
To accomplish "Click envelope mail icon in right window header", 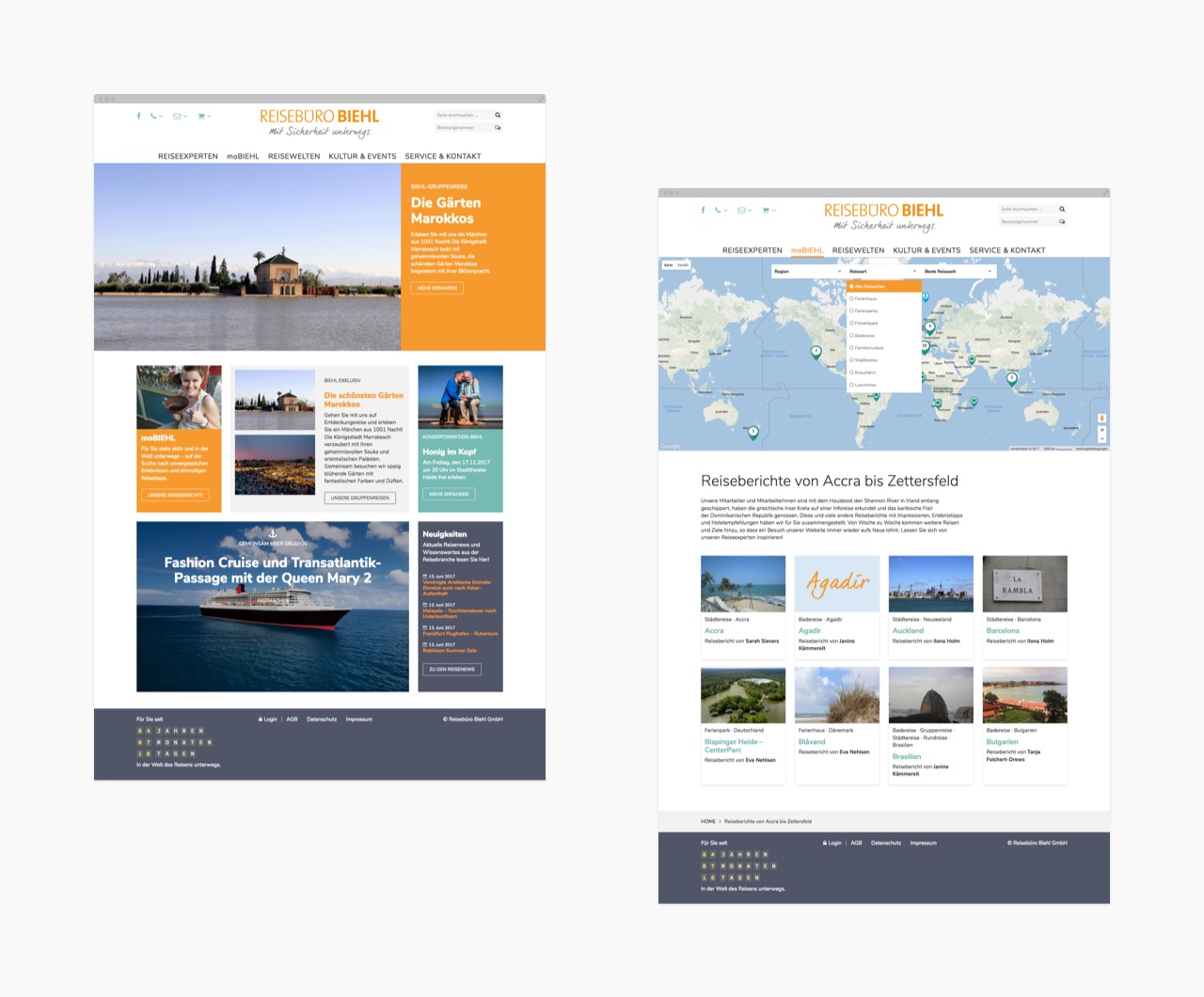I will tap(741, 211).
